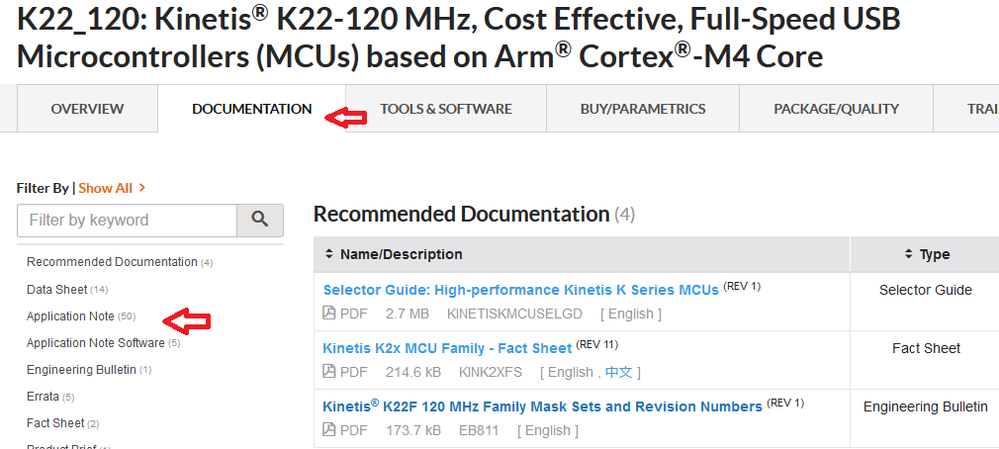Switch to Tools & Software tab

point(445,109)
